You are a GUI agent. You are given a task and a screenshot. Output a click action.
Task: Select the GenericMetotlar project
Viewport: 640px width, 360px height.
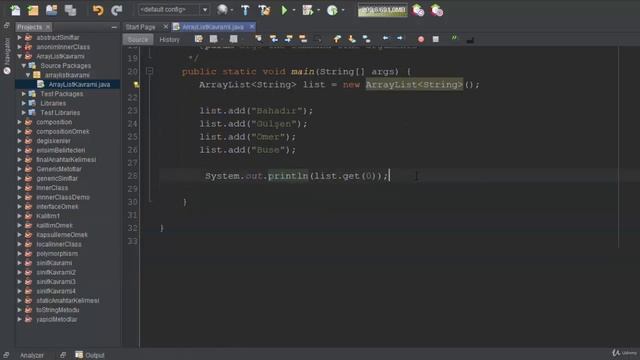[59, 169]
